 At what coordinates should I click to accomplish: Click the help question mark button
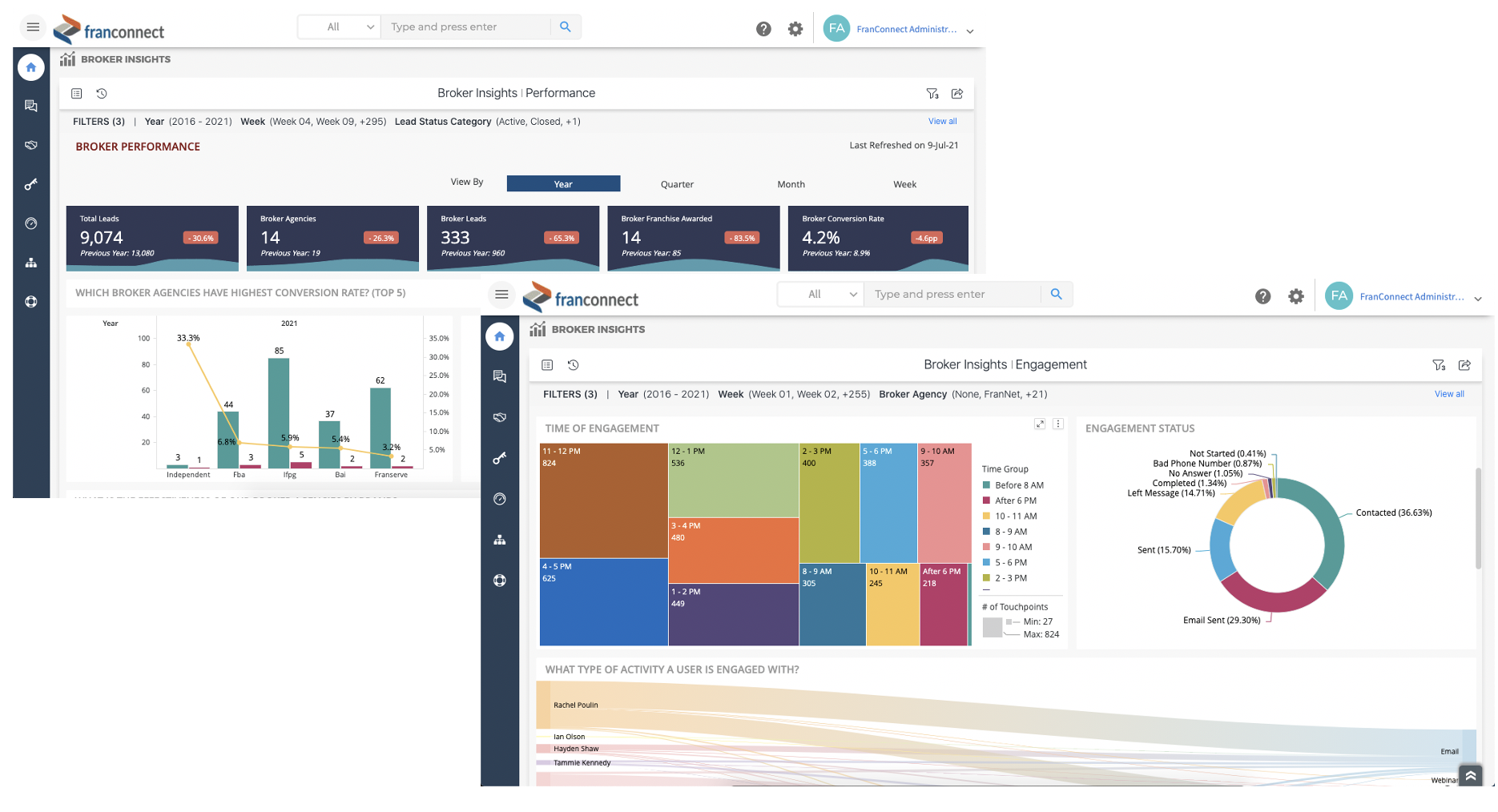coord(1263,296)
